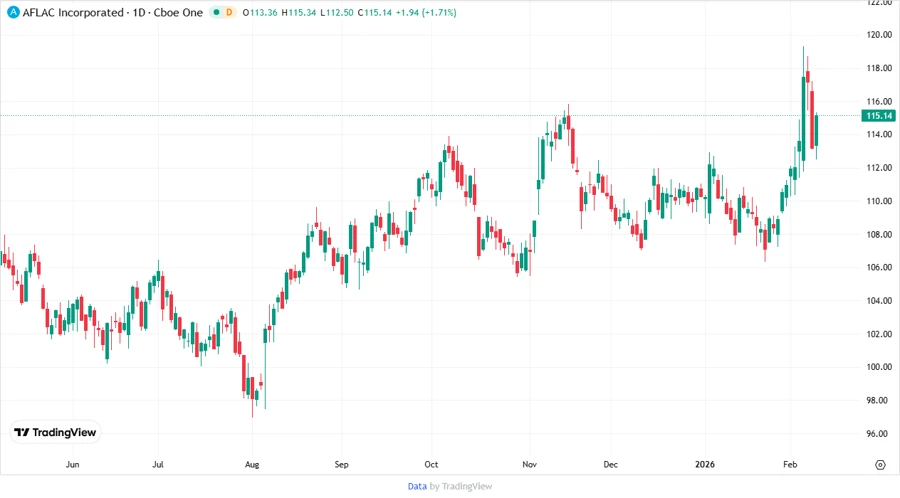The image size is (900, 498).
Task: Select the 106.00 price axis label
Action: (x=879, y=267)
